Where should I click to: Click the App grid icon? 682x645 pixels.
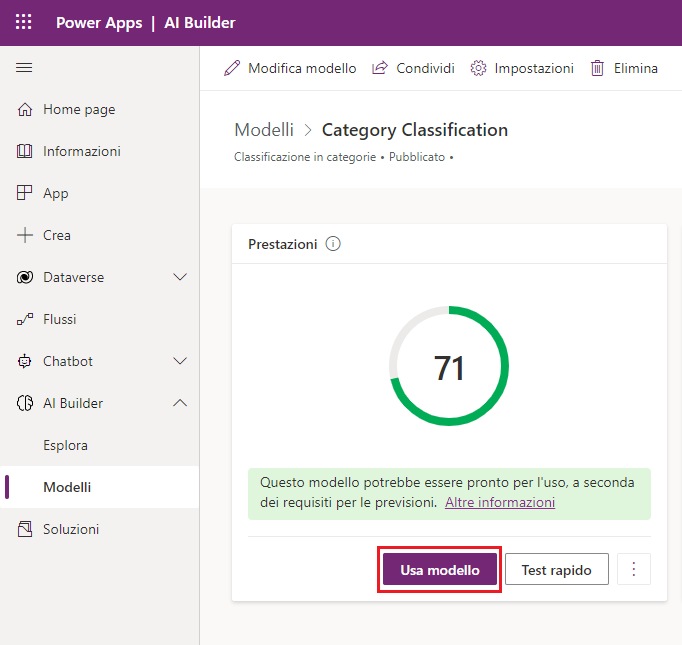tap(24, 193)
